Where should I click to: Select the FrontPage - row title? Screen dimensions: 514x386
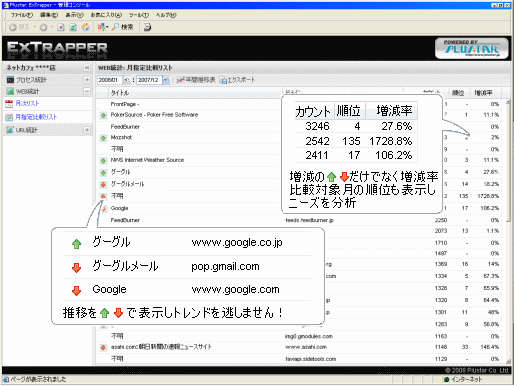click(125, 104)
